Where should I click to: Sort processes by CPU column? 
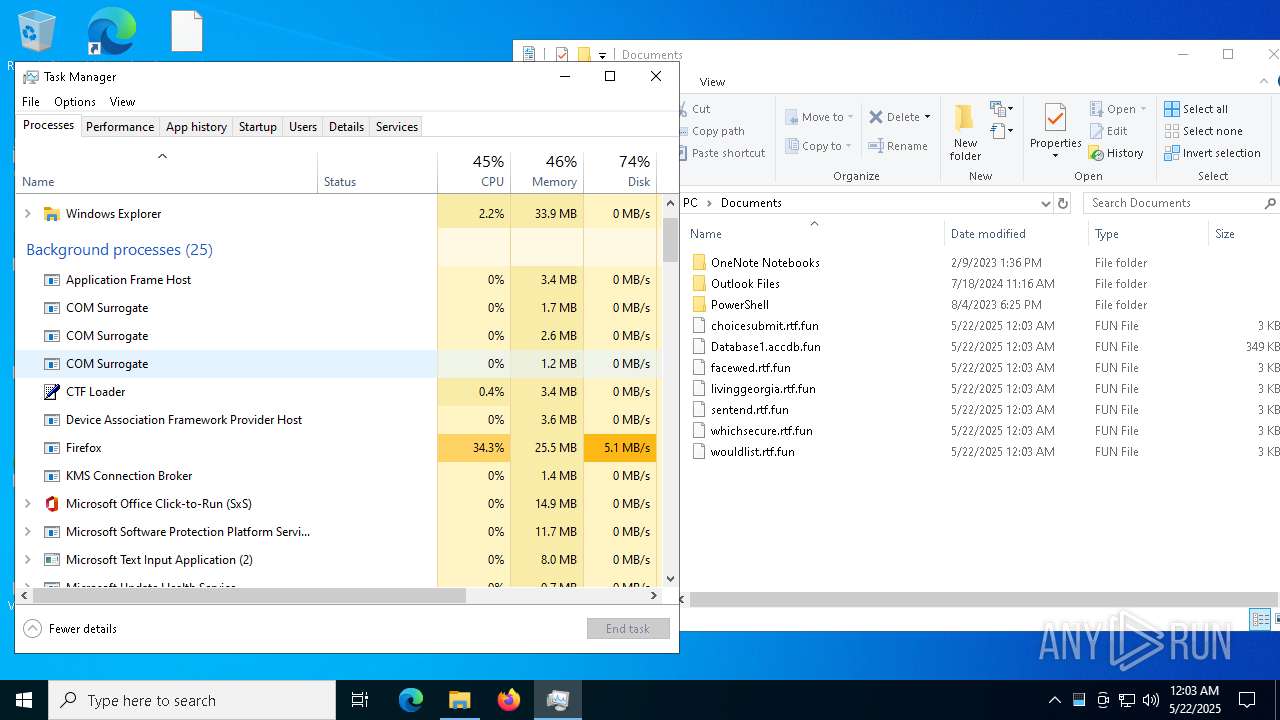pyautogui.click(x=474, y=171)
